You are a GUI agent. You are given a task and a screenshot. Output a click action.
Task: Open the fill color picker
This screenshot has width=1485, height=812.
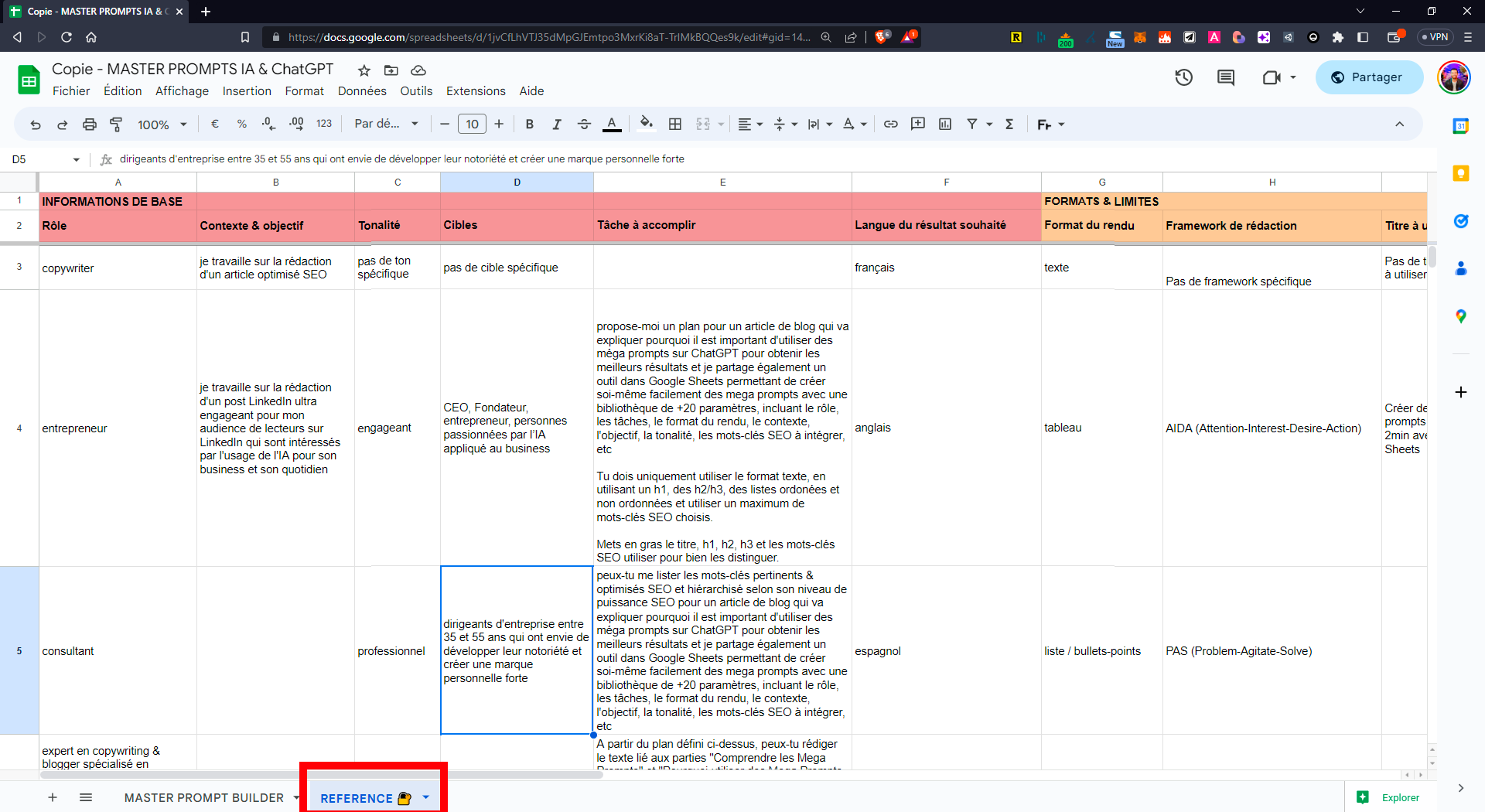pos(647,124)
